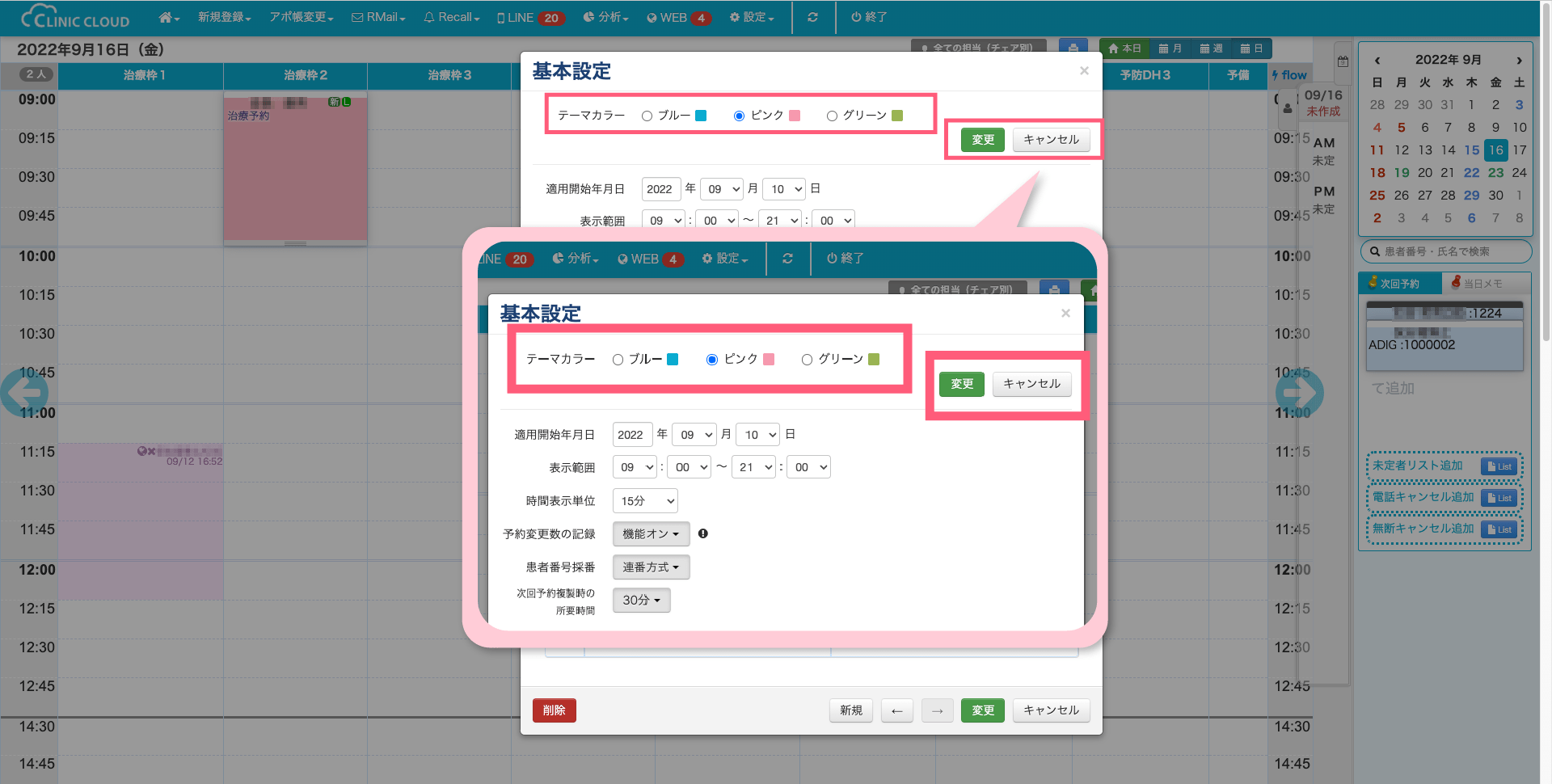Open the 時間表示単位 15分 dropdown

(645, 501)
